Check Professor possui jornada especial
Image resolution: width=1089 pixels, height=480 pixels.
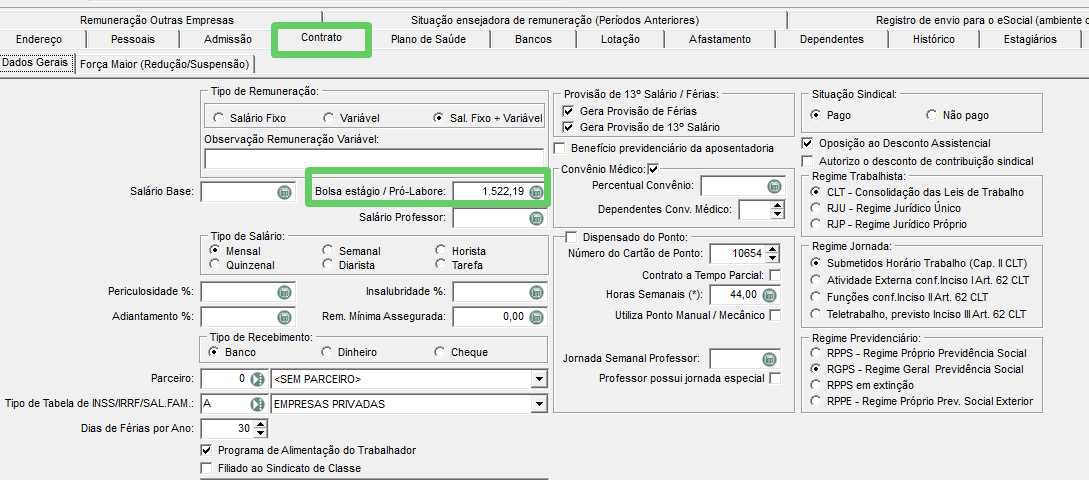[775, 379]
